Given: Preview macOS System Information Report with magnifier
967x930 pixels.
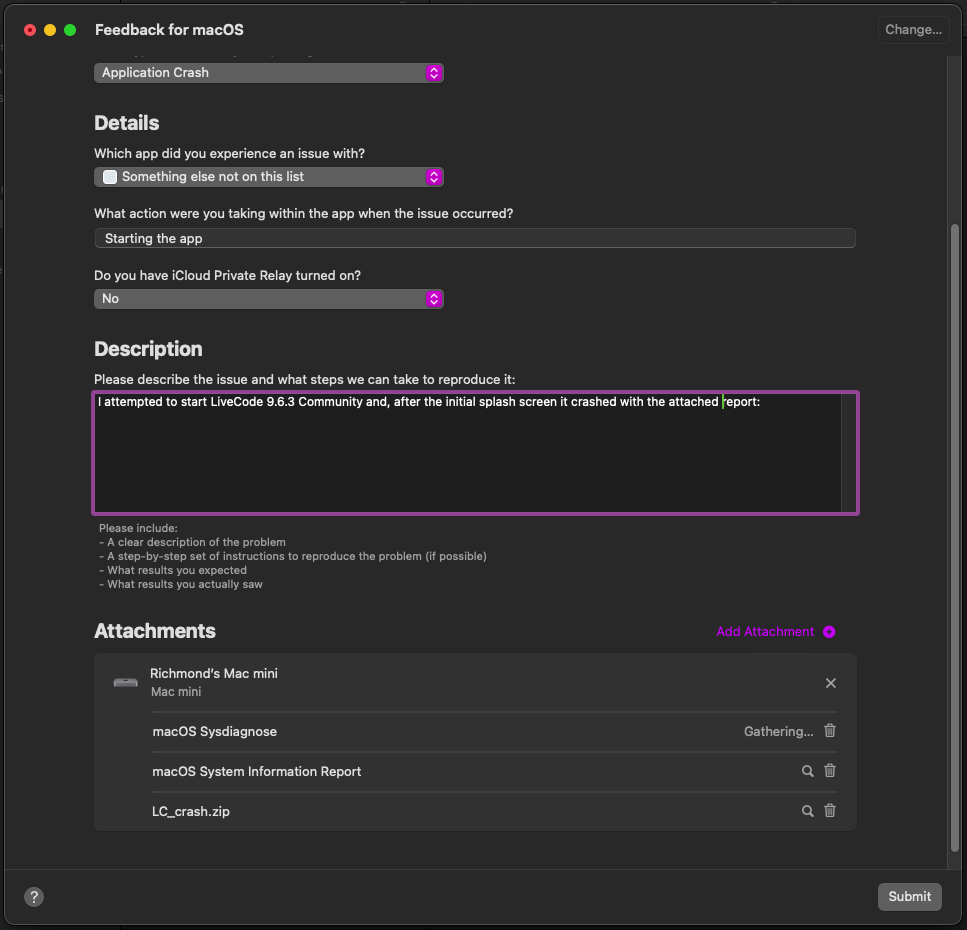Looking at the screenshot, I should pyautogui.click(x=807, y=771).
